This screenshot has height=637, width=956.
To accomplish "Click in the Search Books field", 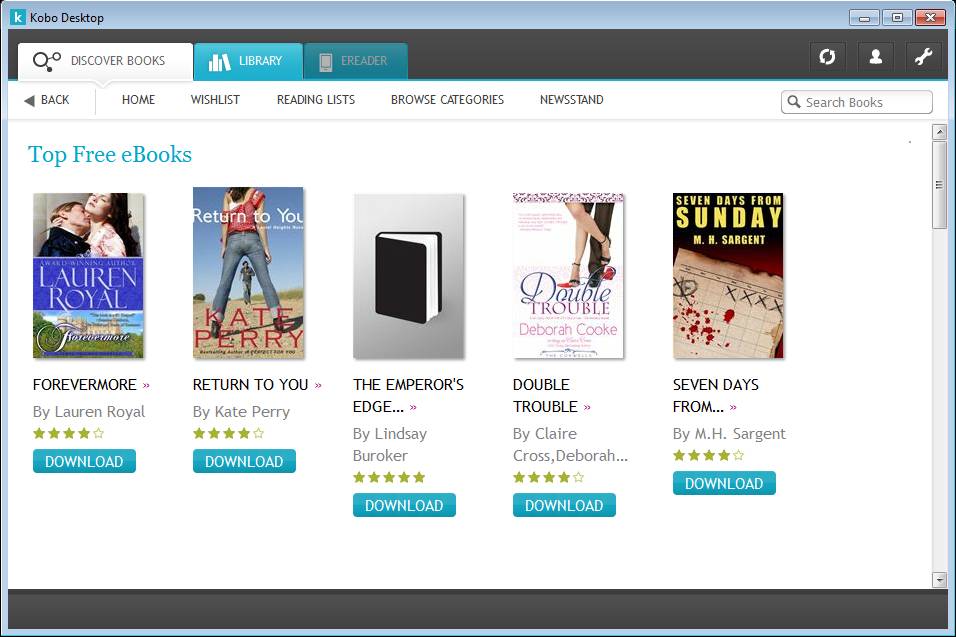I will (x=857, y=102).
